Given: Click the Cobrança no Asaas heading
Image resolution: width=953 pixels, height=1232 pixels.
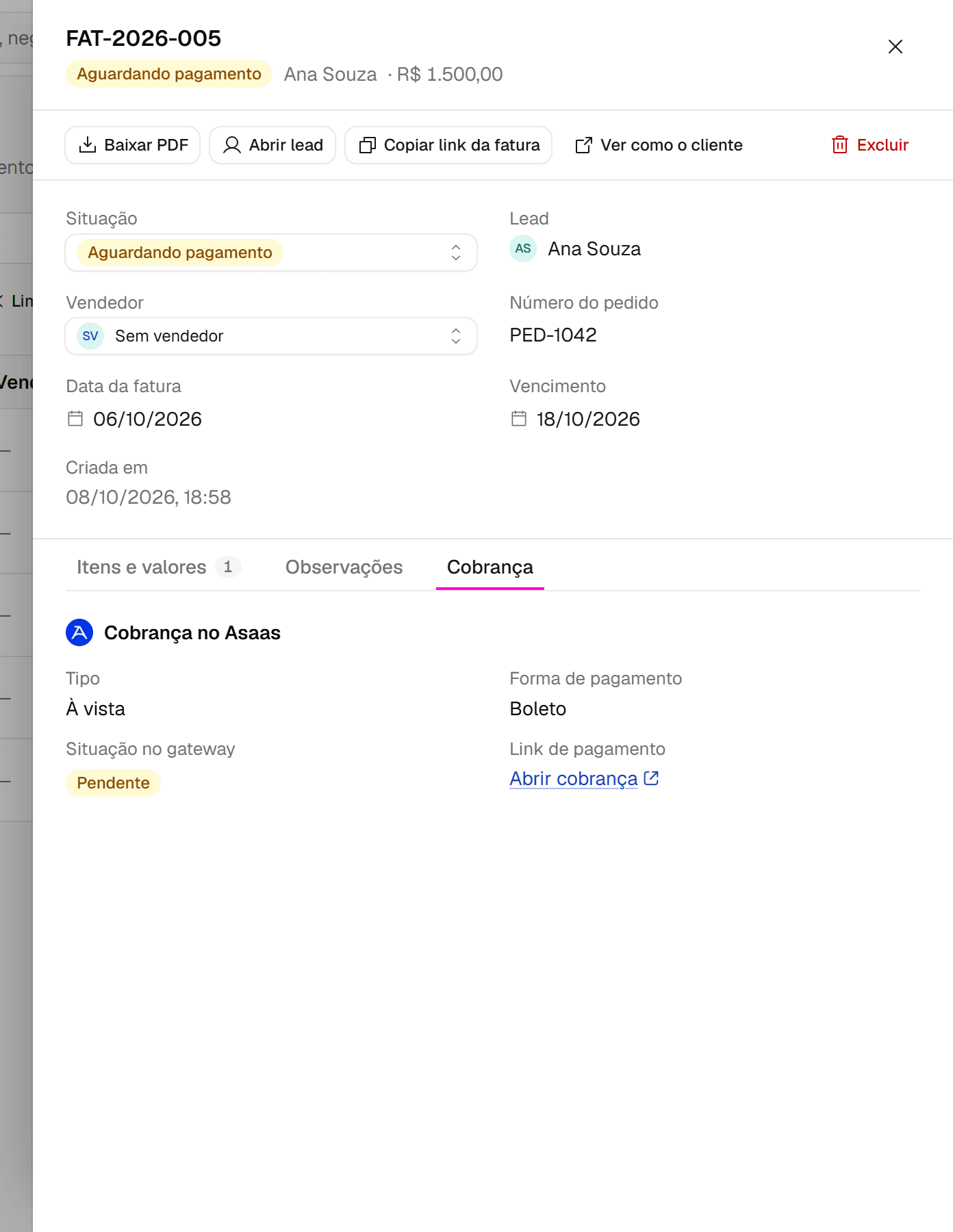Looking at the screenshot, I should pyautogui.click(x=192, y=632).
